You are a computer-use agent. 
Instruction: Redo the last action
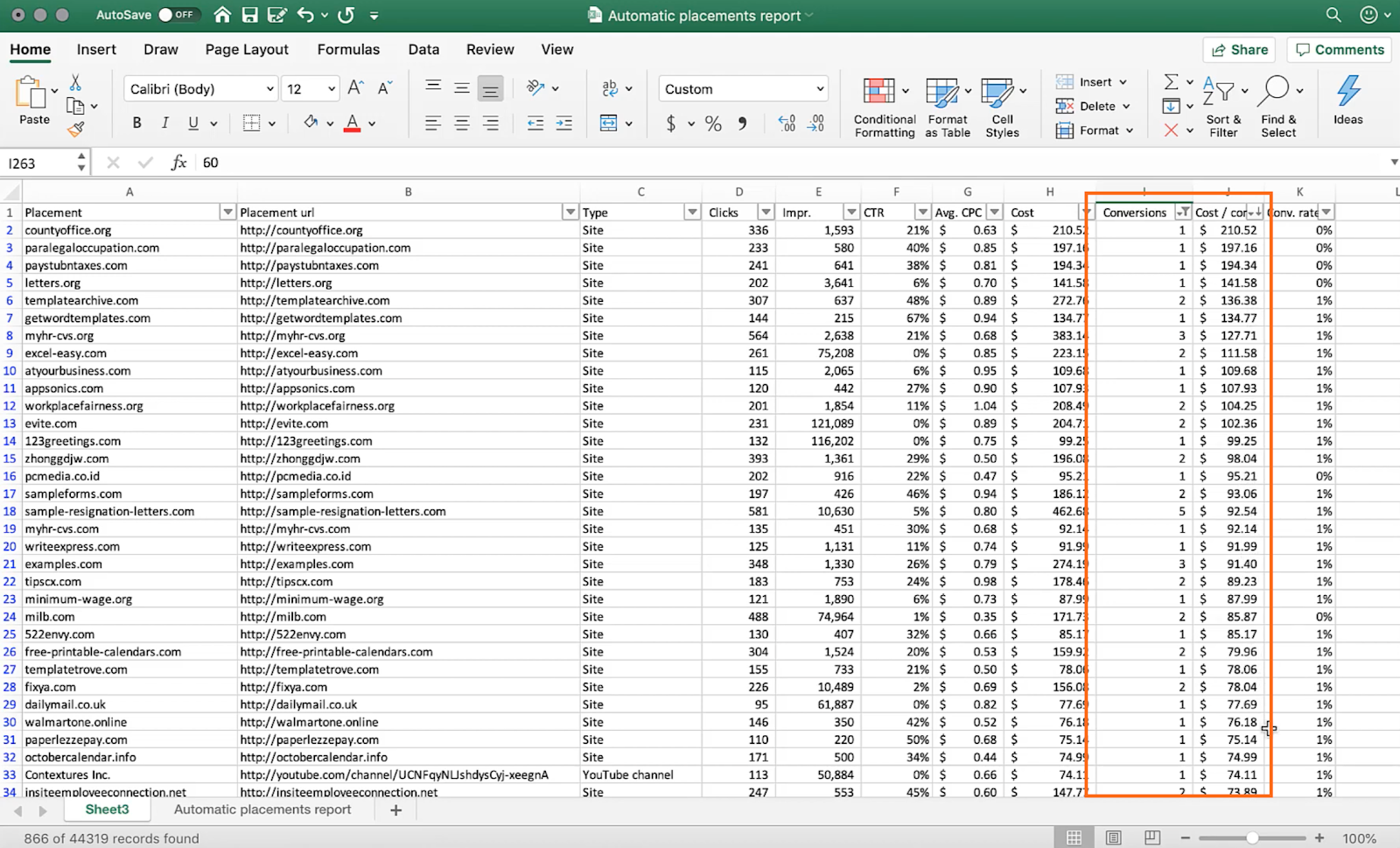pyautogui.click(x=346, y=15)
